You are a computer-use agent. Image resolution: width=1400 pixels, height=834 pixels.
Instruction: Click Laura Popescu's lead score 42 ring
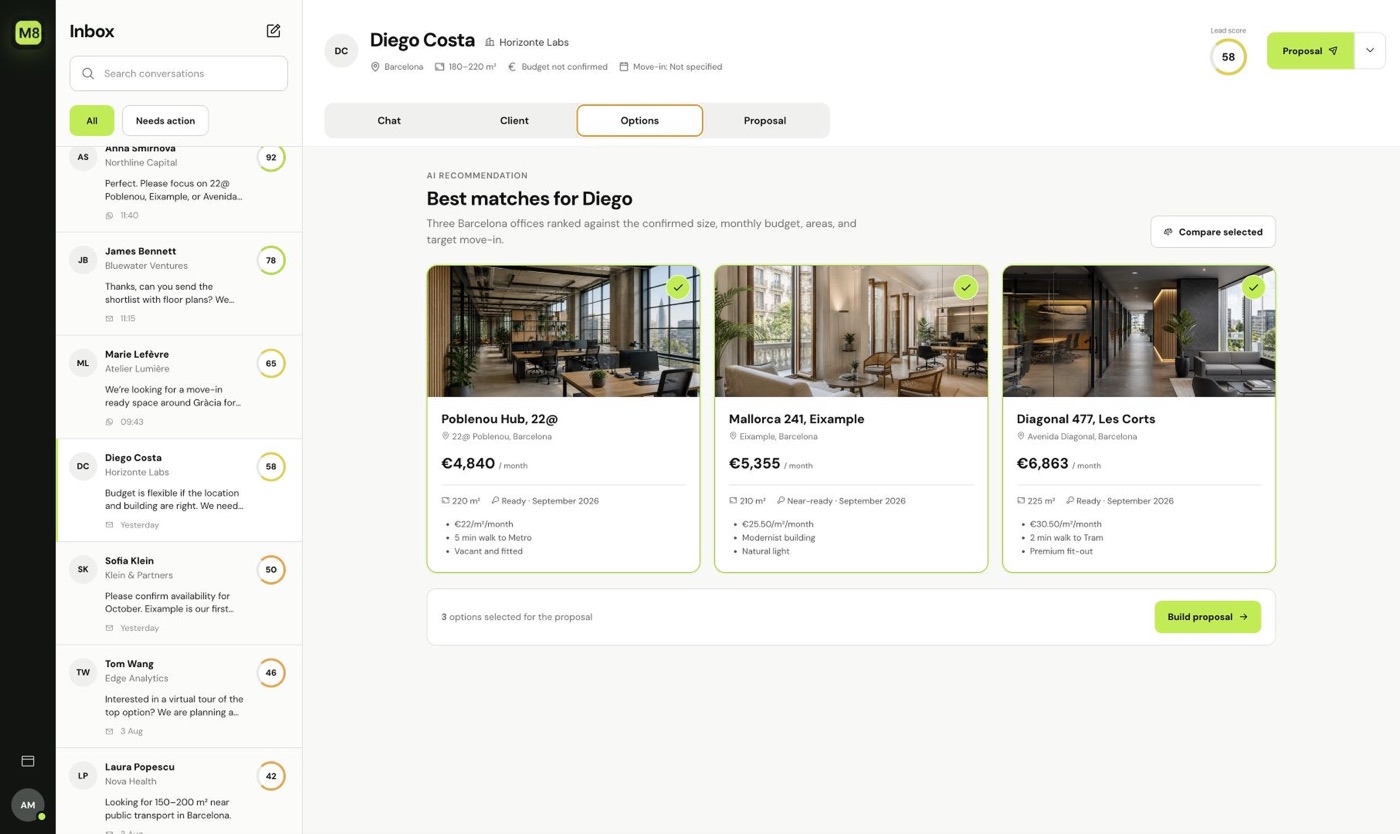pos(271,776)
